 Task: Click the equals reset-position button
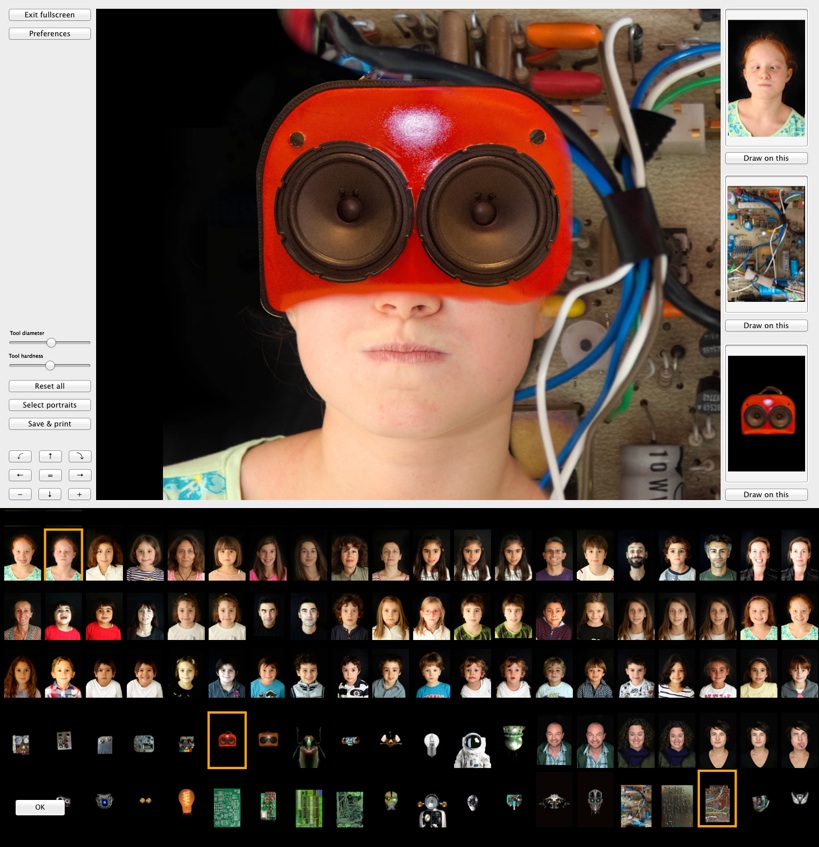point(49,475)
